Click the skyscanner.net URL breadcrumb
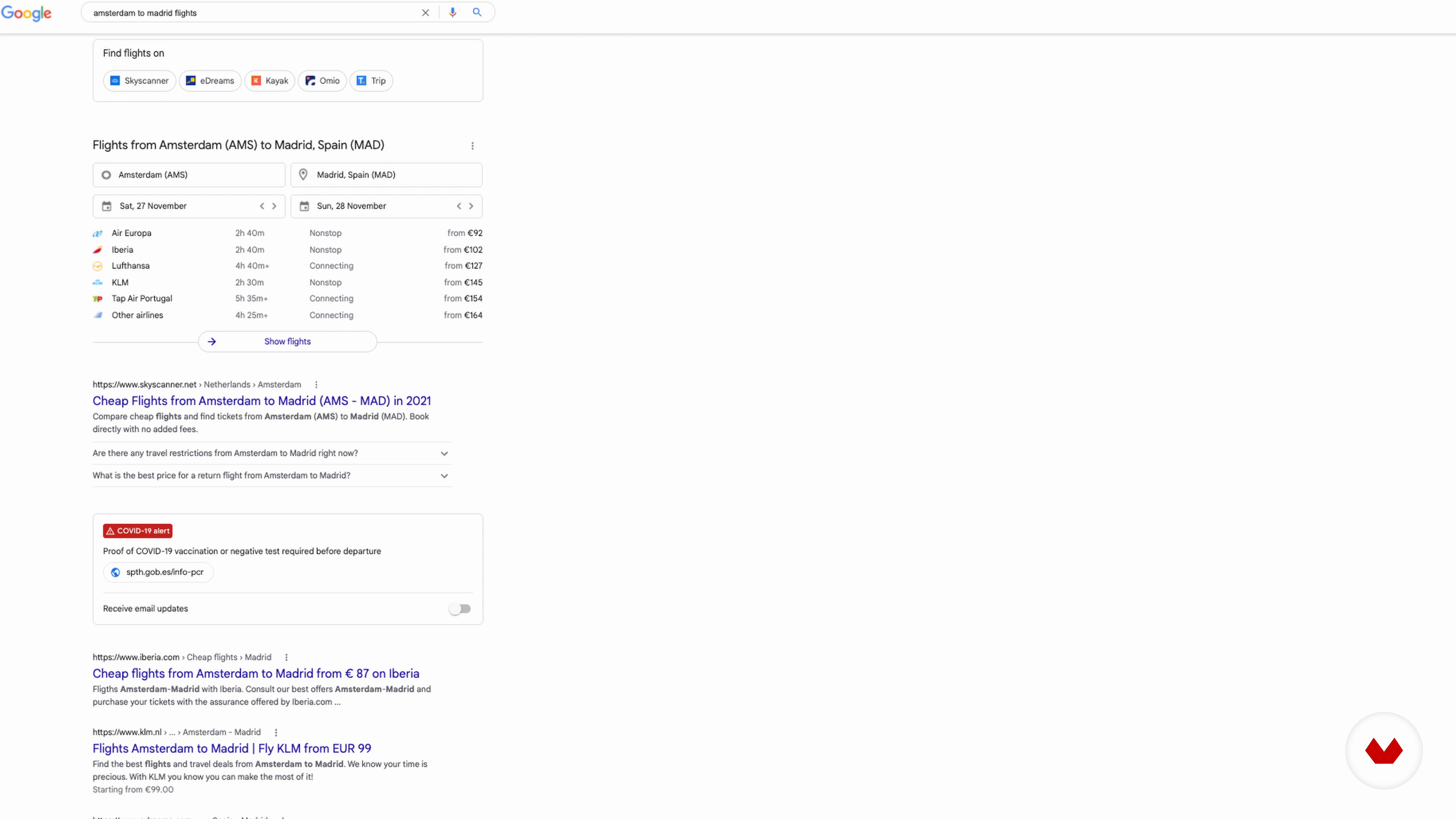The height and width of the screenshot is (819, 1456). click(x=197, y=384)
